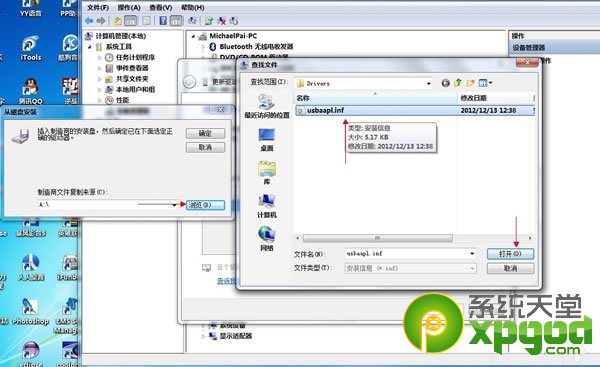Click the 浏览(B)... button
This screenshot has width=600, height=367.
(205, 205)
